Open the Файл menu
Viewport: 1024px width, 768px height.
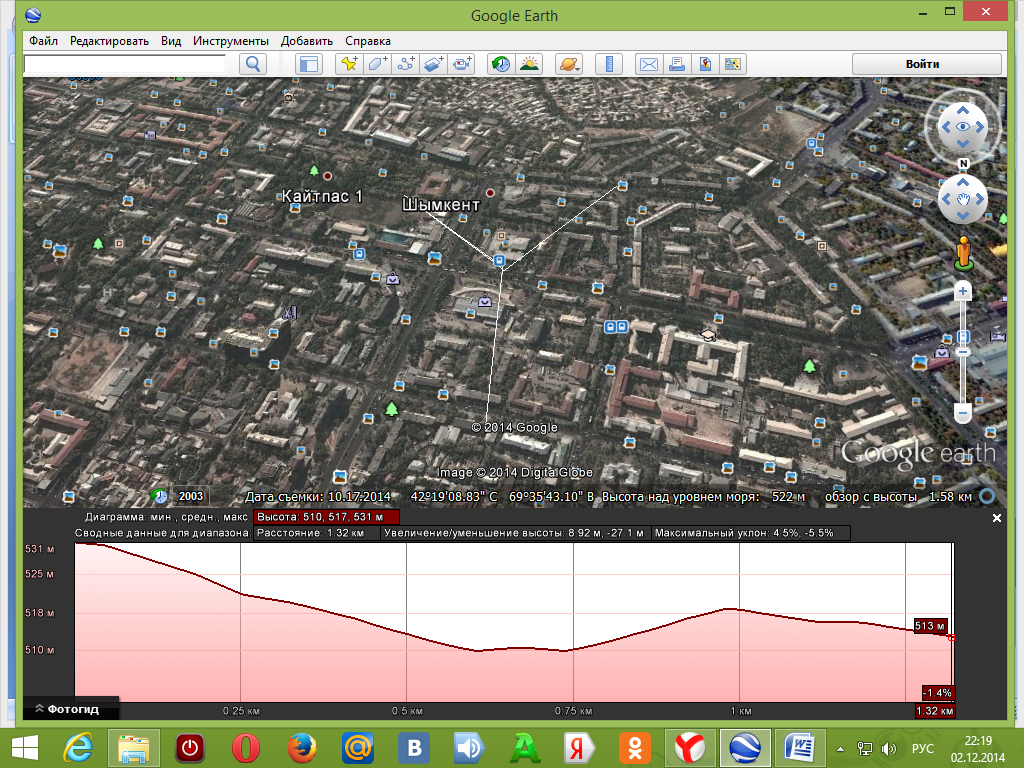tap(43, 40)
